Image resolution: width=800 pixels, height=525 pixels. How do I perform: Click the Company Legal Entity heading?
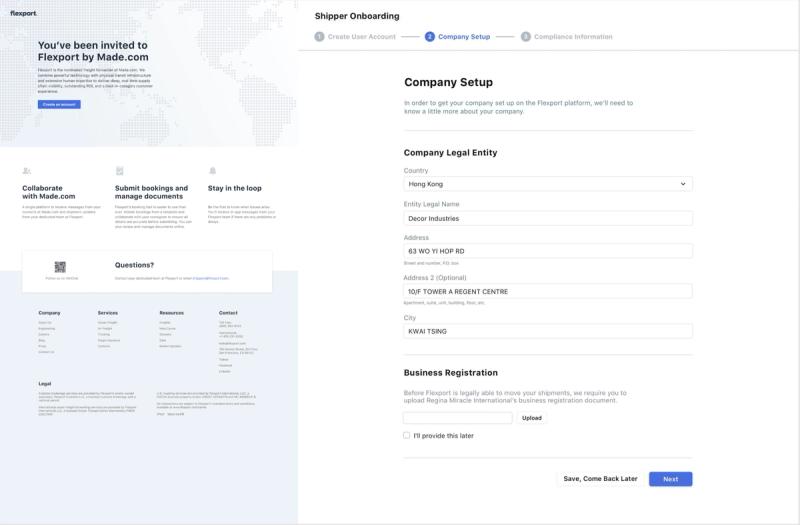(x=451, y=153)
